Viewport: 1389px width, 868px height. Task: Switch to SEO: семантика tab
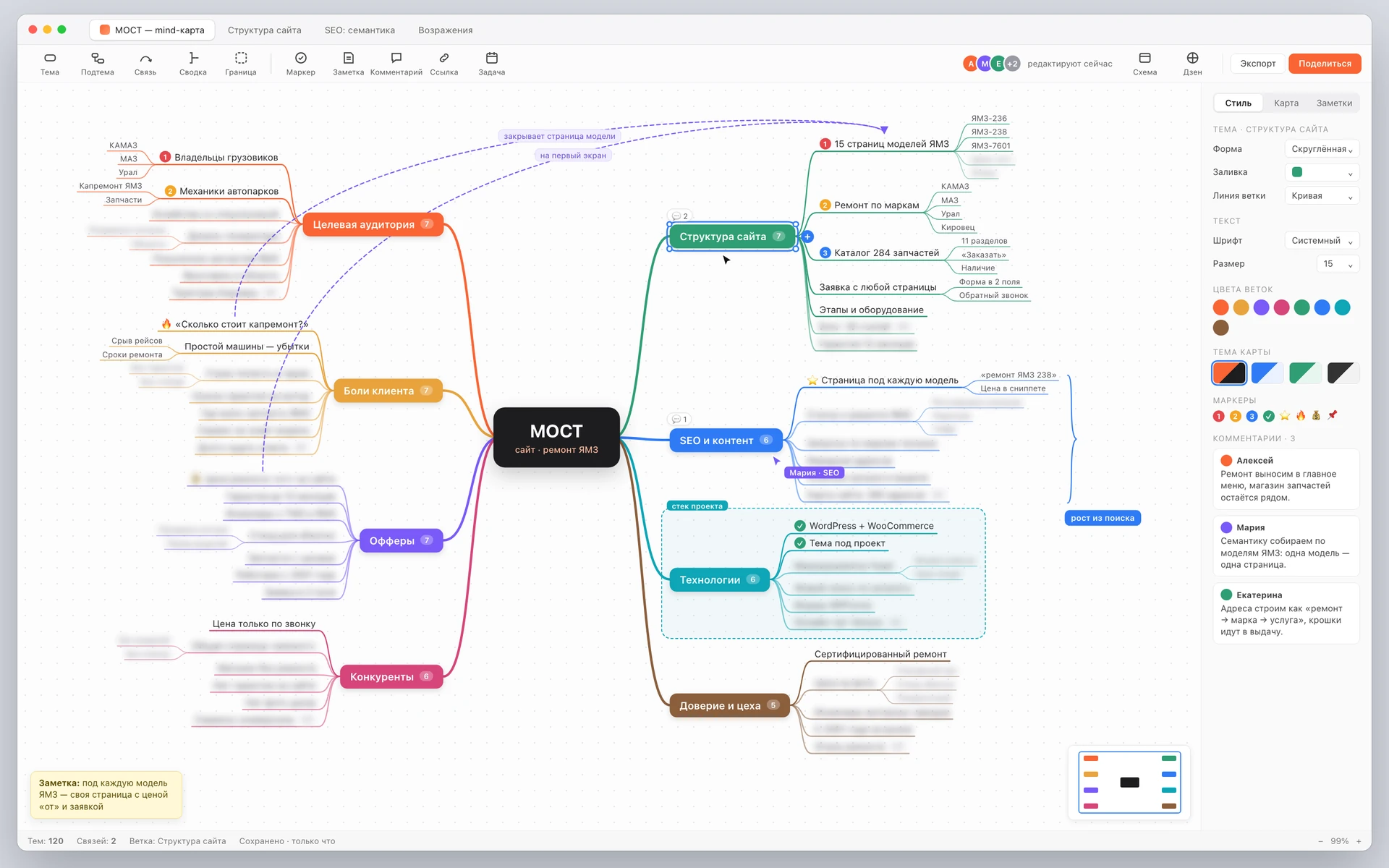[360, 30]
